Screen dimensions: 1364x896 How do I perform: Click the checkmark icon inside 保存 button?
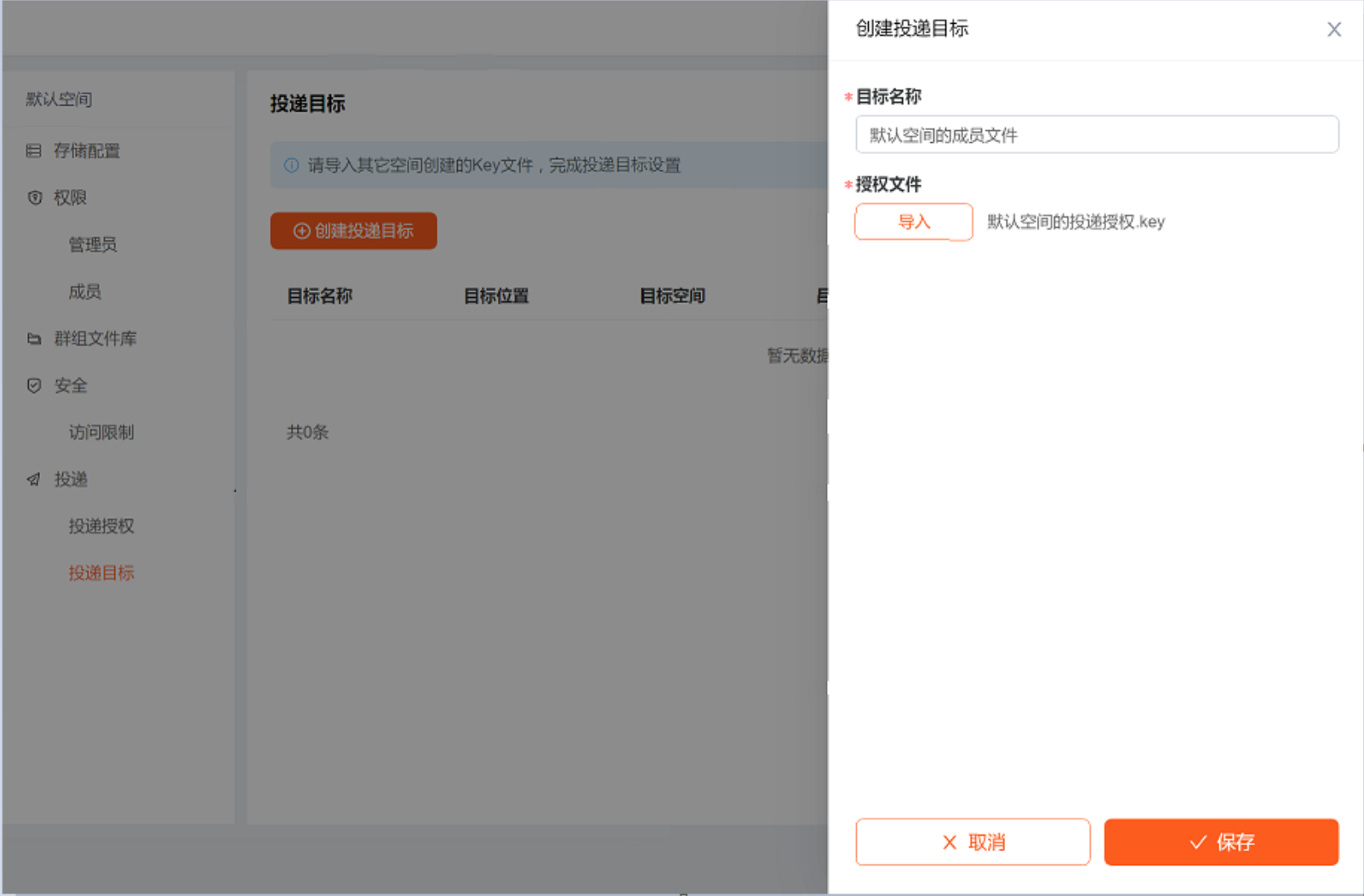pyautogui.click(x=1199, y=842)
